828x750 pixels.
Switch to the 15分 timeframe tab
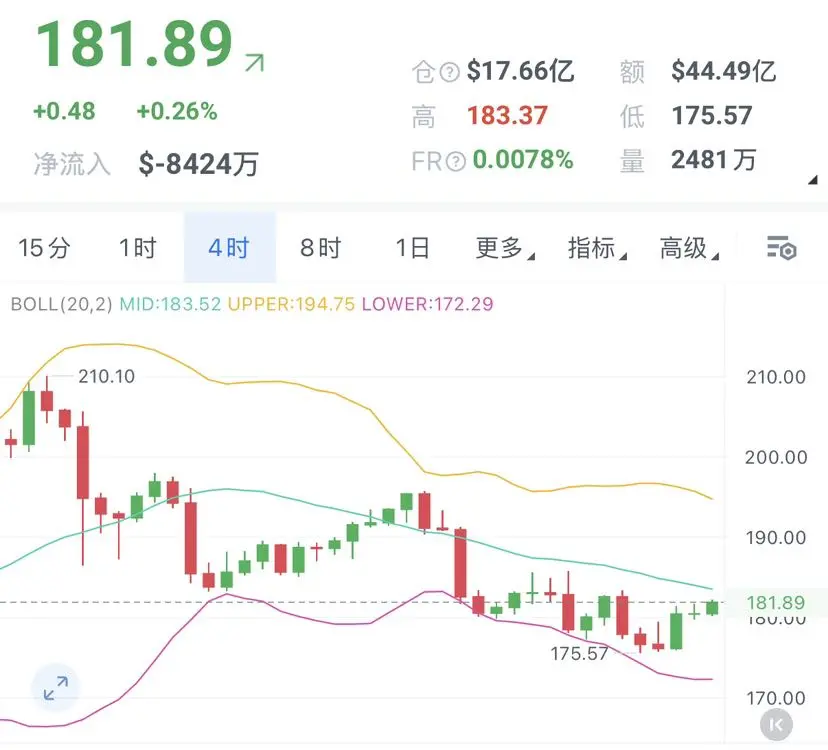pyautogui.click(x=44, y=248)
